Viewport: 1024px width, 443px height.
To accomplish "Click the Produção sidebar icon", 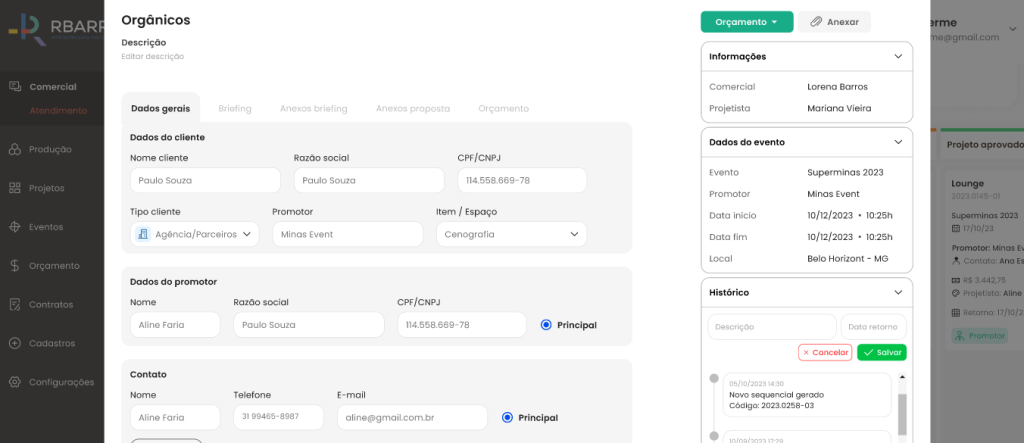I will [x=15, y=149].
